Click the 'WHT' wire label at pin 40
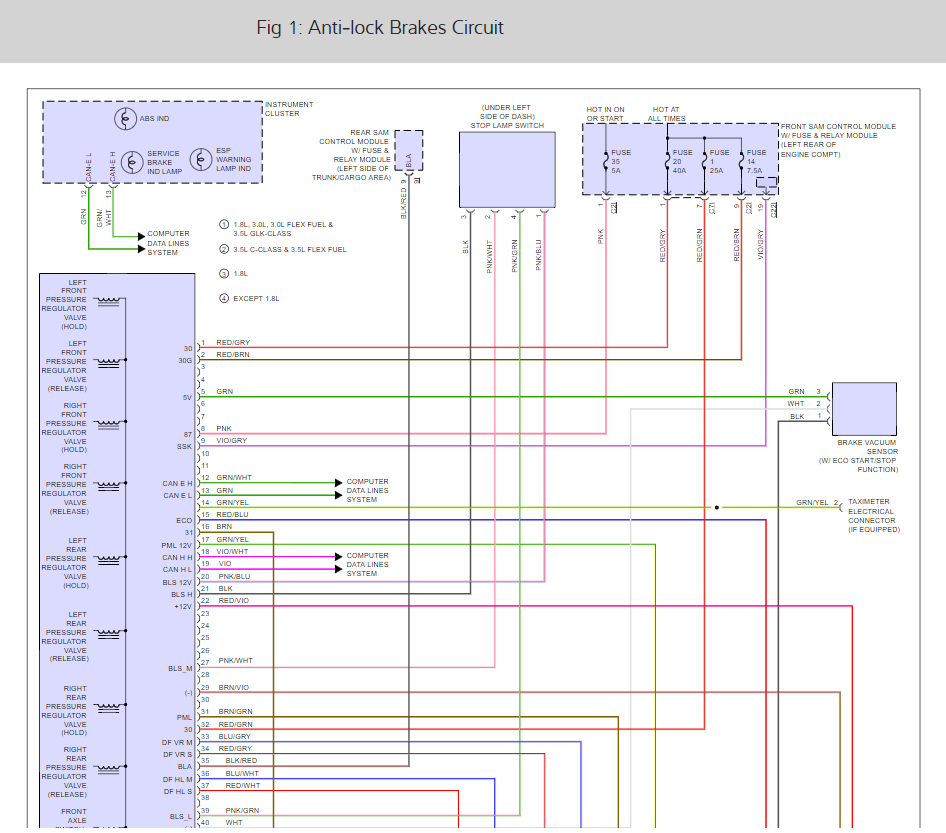The height and width of the screenshot is (833, 946). (x=233, y=823)
